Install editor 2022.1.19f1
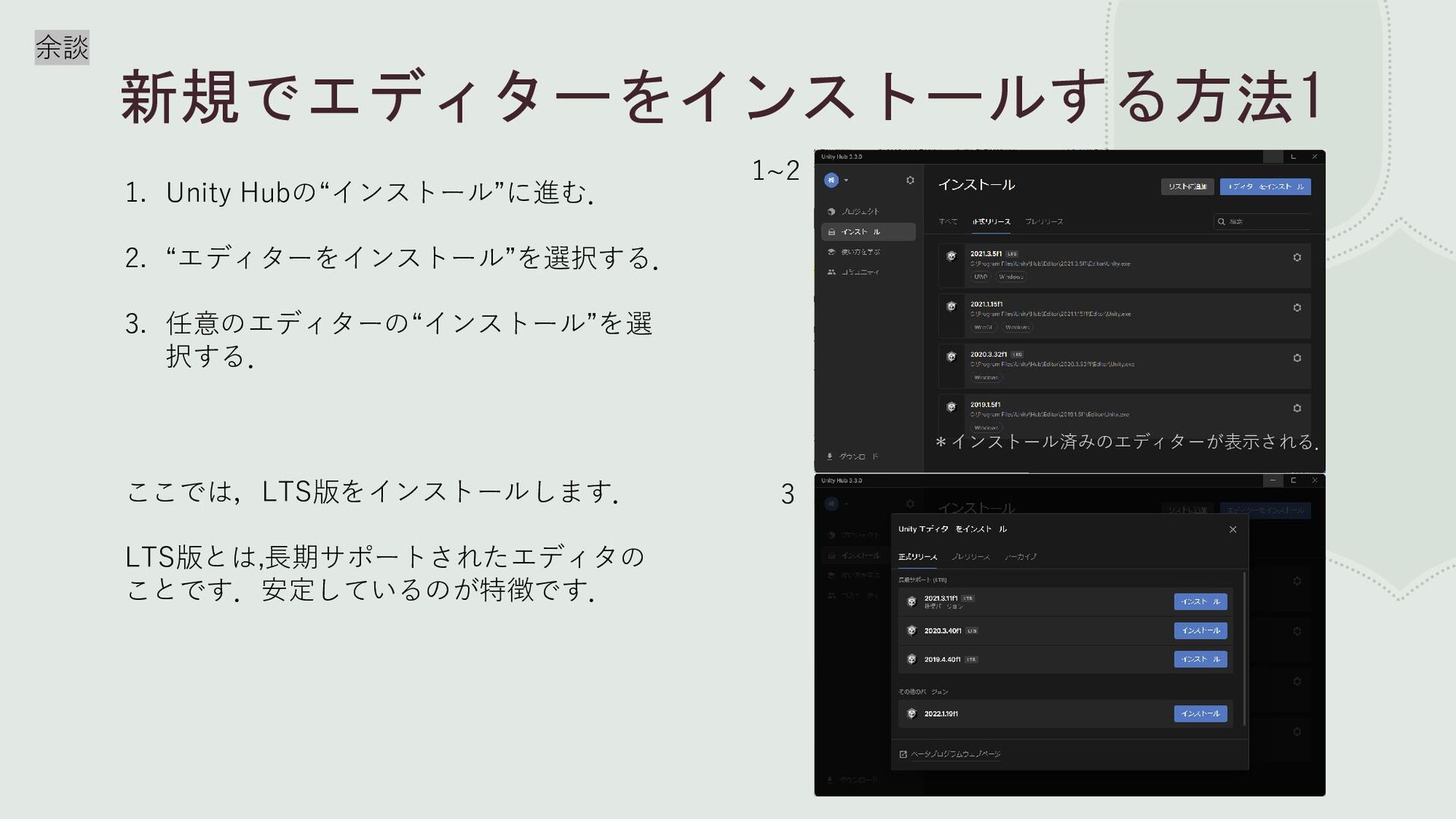Screen dimensions: 1456x819 pos(1200,714)
